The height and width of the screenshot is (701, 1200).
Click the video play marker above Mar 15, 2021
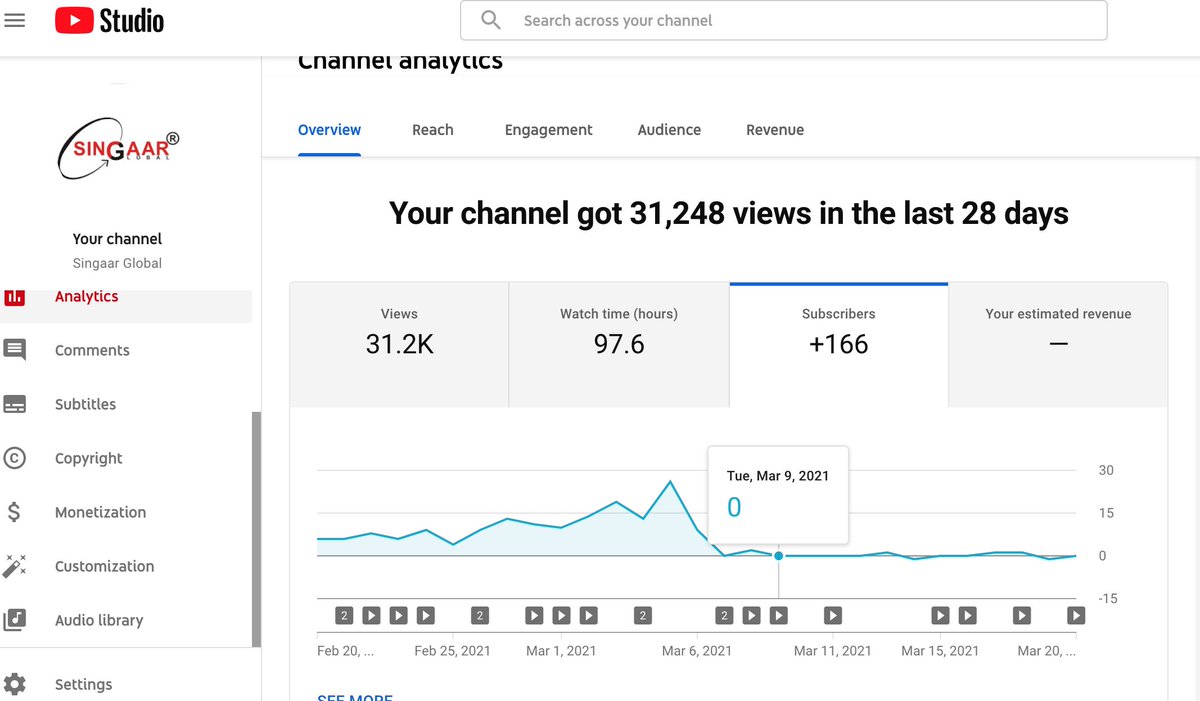pos(940,615)
